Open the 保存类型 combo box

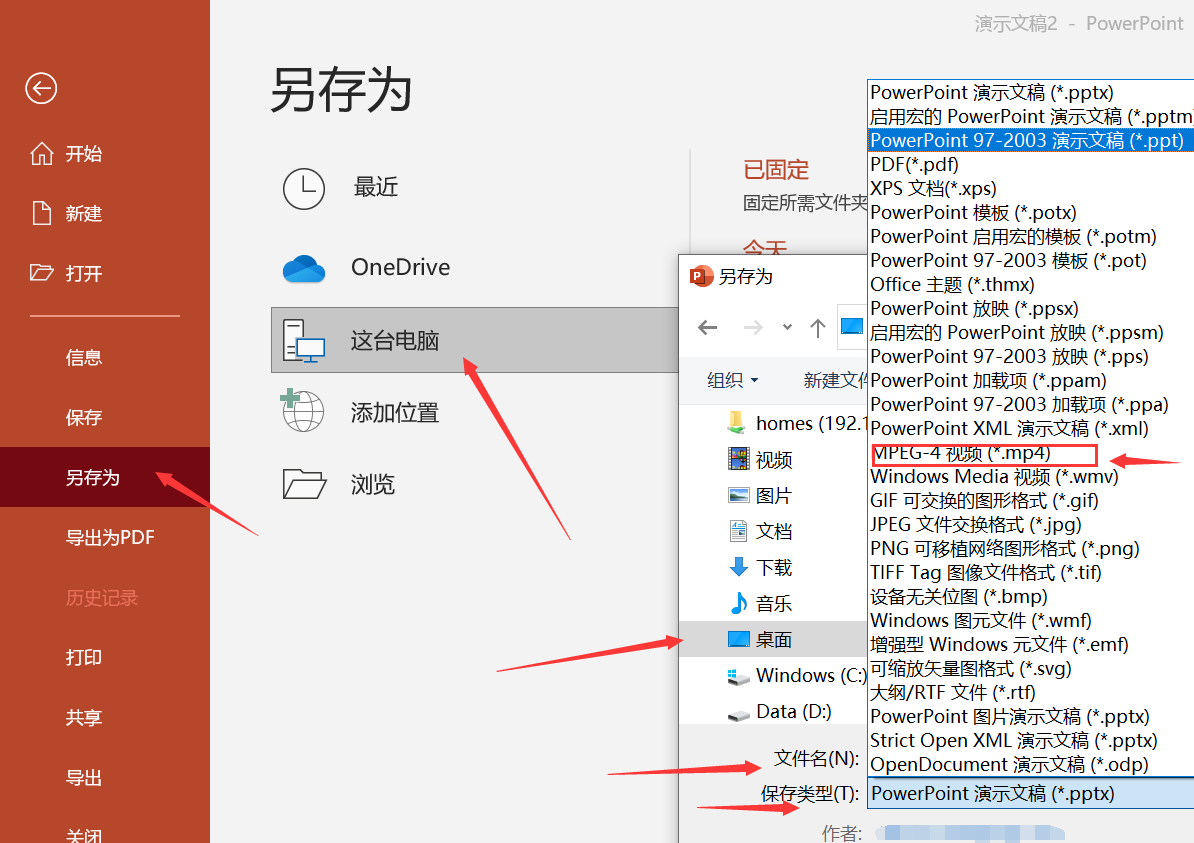click(x=1032, y=794)
